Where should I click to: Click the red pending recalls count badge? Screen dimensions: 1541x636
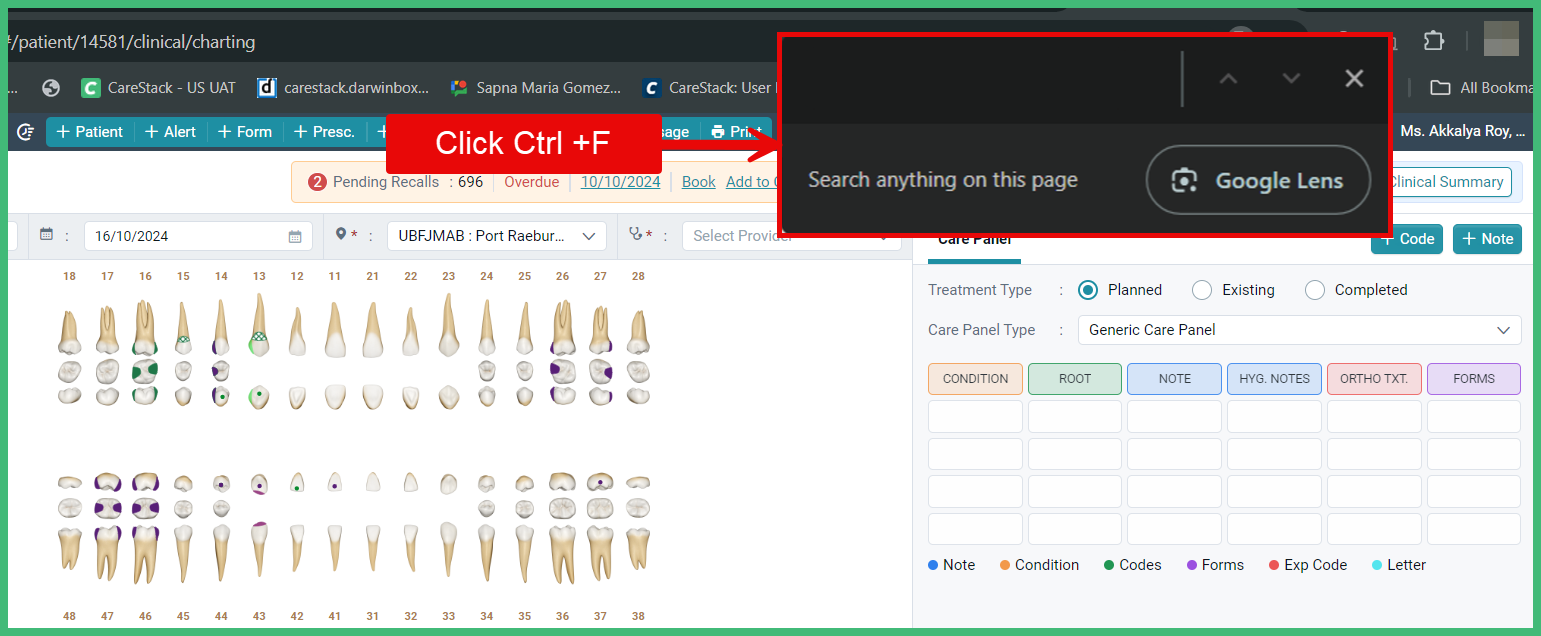[318, 182]
